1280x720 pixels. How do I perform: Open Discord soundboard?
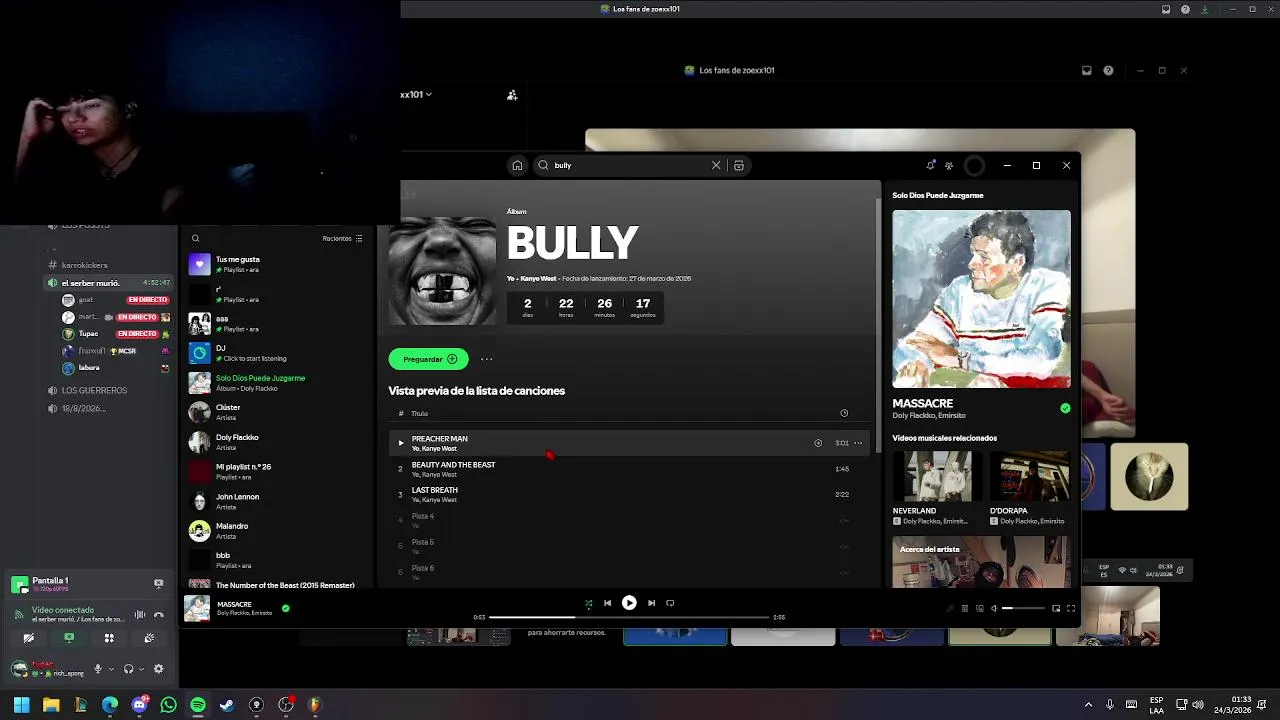pos(149,638)
